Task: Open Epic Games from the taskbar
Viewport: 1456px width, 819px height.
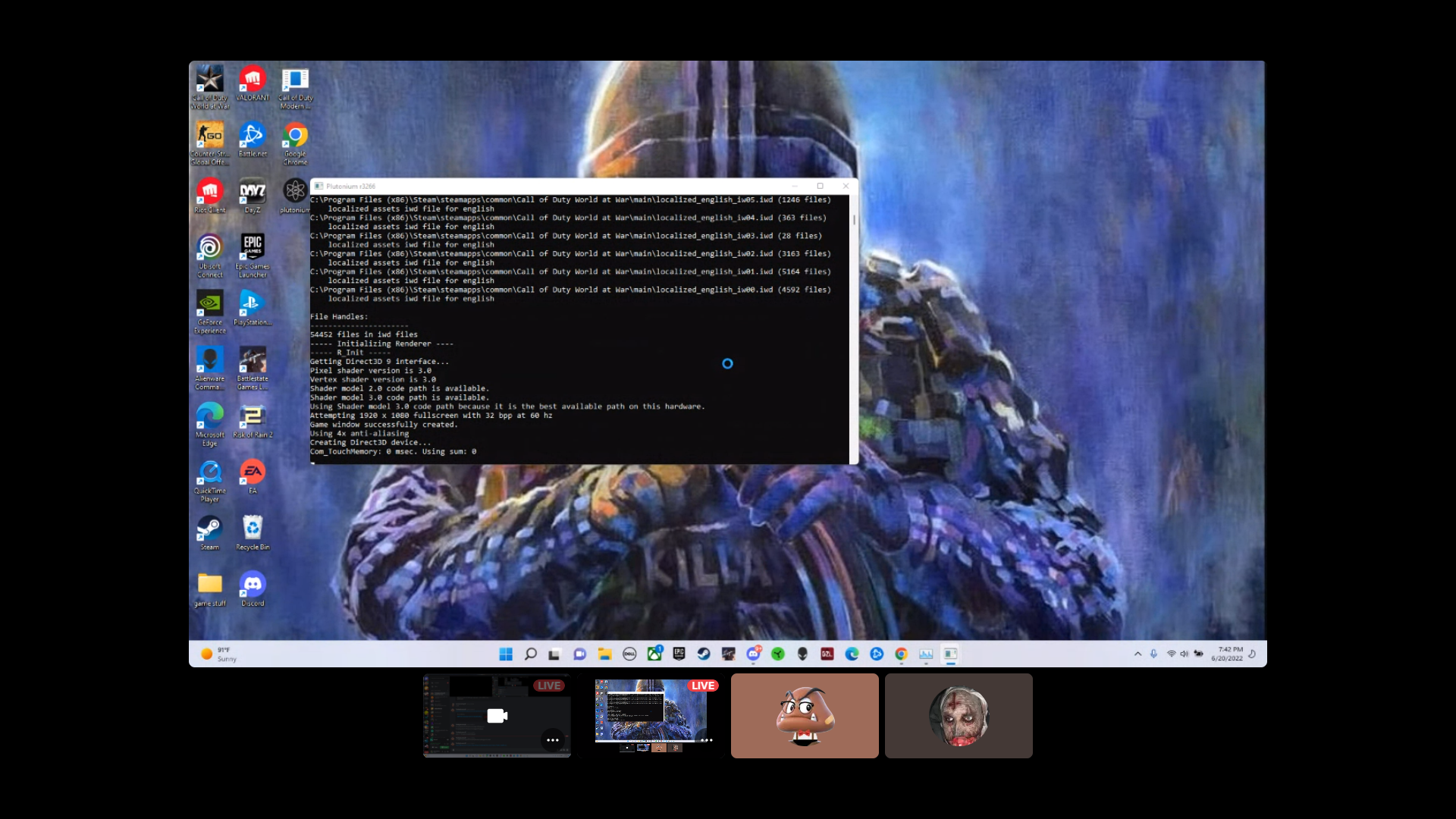Action: click(x=679, y=654)
